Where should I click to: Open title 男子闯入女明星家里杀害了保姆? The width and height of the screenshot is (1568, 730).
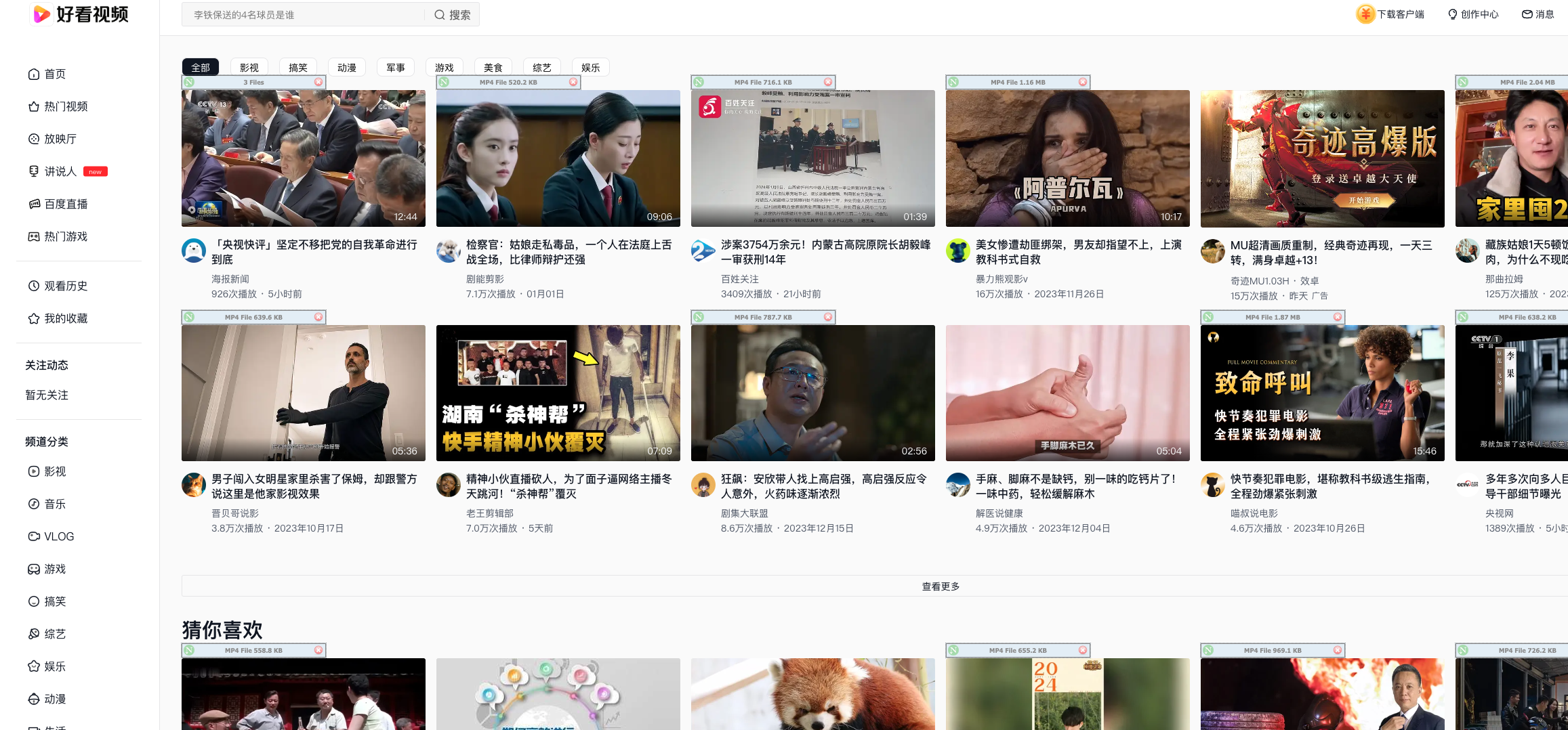(314, 486)
